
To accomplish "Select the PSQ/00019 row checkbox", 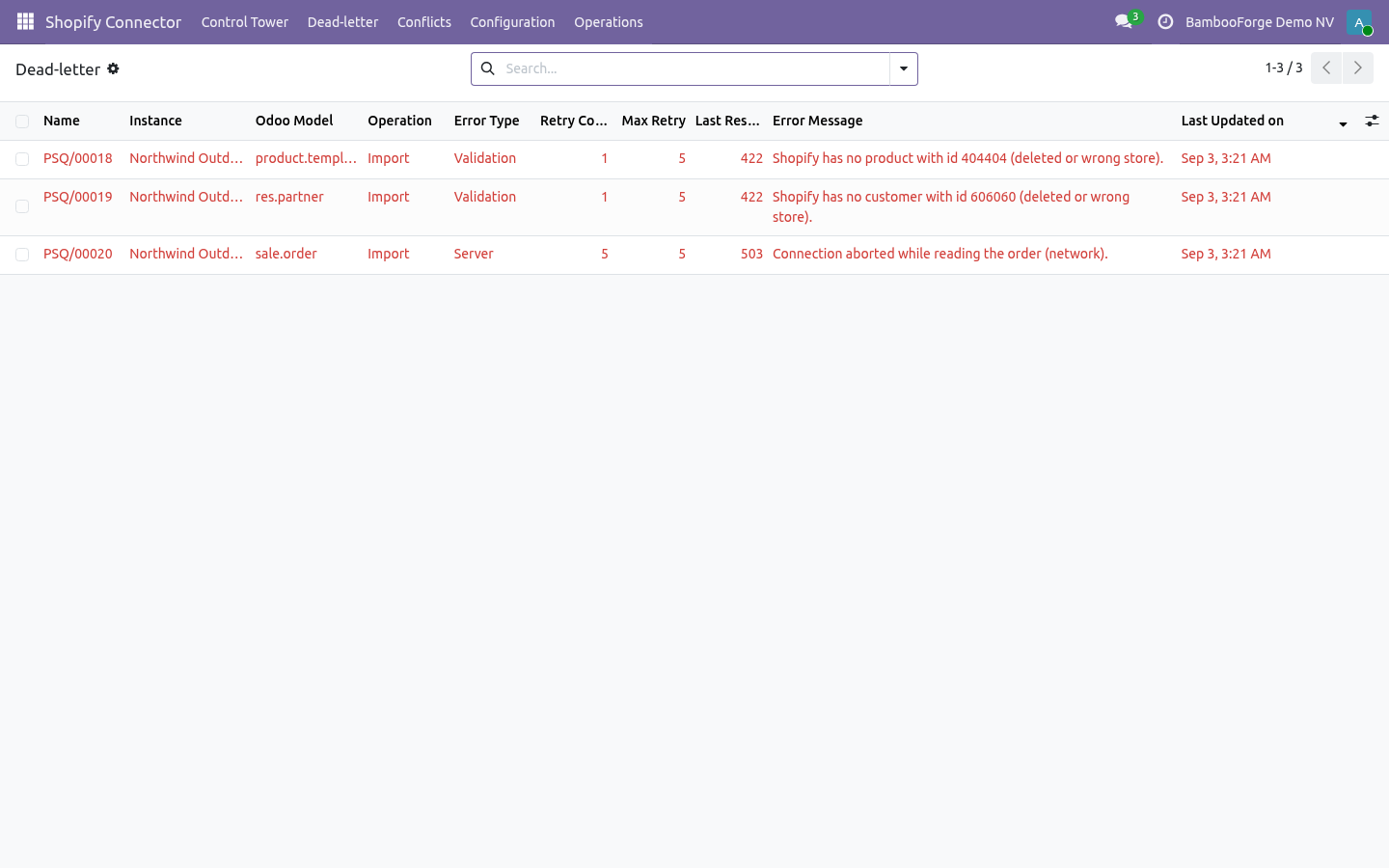I will (x=22, y=206).
